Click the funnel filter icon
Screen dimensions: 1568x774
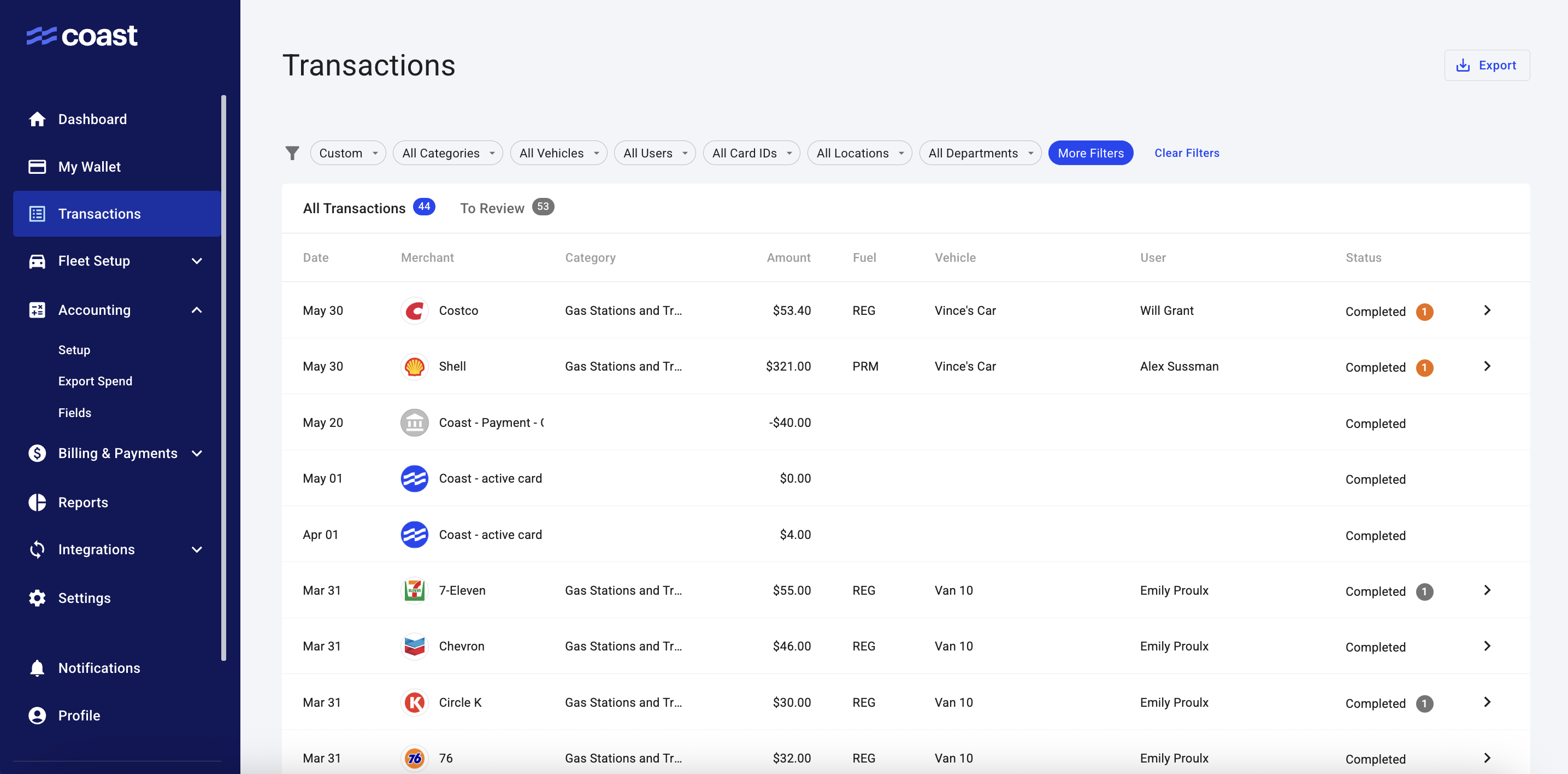tap(292, 153)
